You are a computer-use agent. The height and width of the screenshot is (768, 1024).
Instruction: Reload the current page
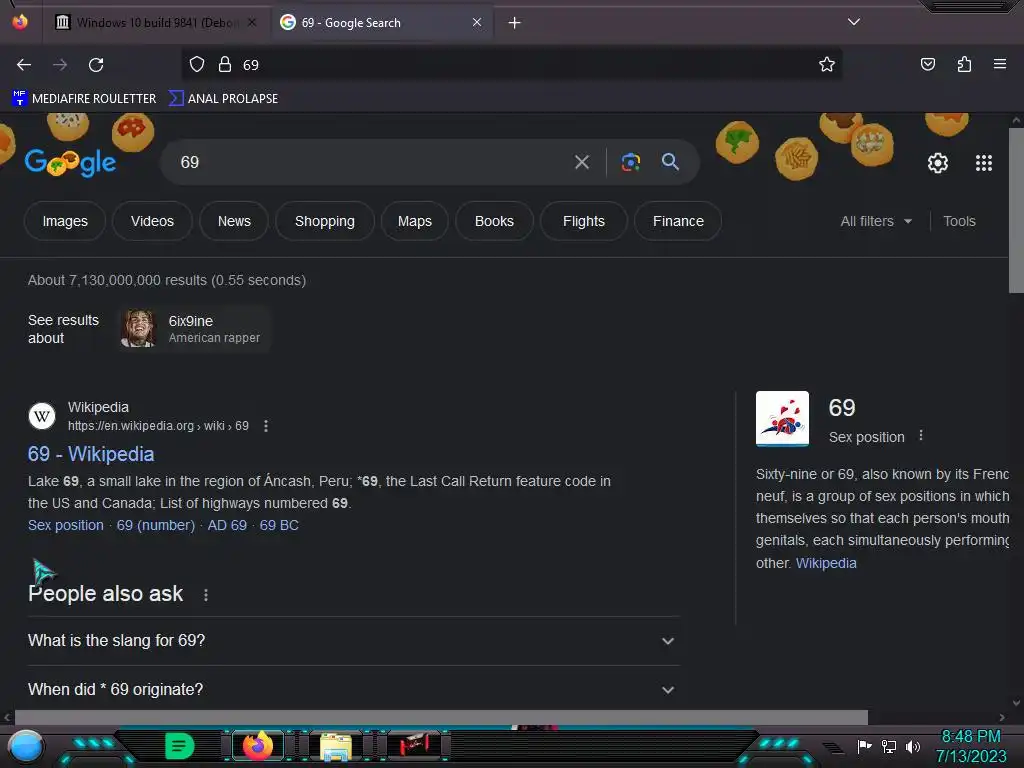pos(96,65)
